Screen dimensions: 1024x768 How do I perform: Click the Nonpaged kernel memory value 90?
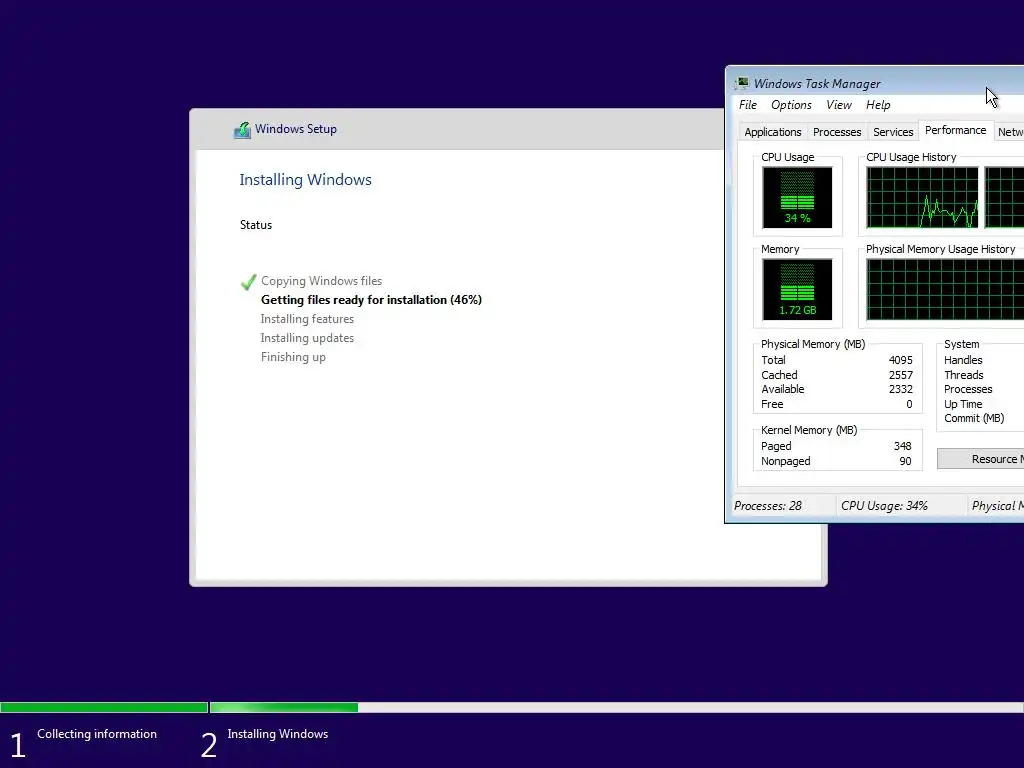tap(905, 462)
